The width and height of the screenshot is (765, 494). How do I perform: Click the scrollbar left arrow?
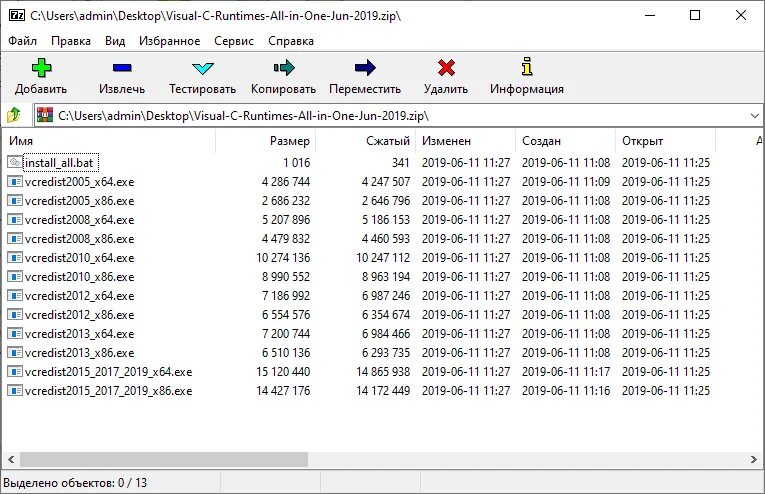pyautogui.click(x=11, y=459)
